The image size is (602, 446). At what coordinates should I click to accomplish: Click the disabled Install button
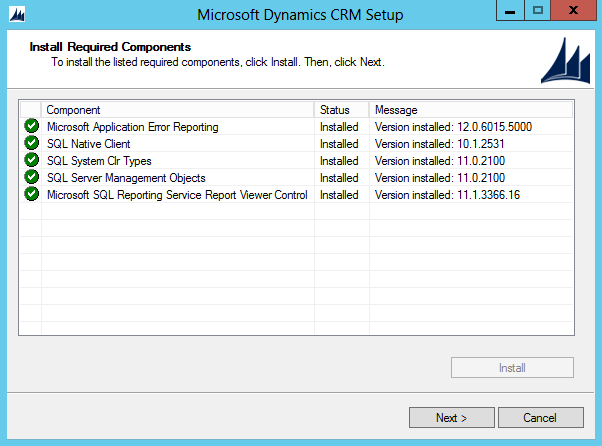[x=512, y=368]
